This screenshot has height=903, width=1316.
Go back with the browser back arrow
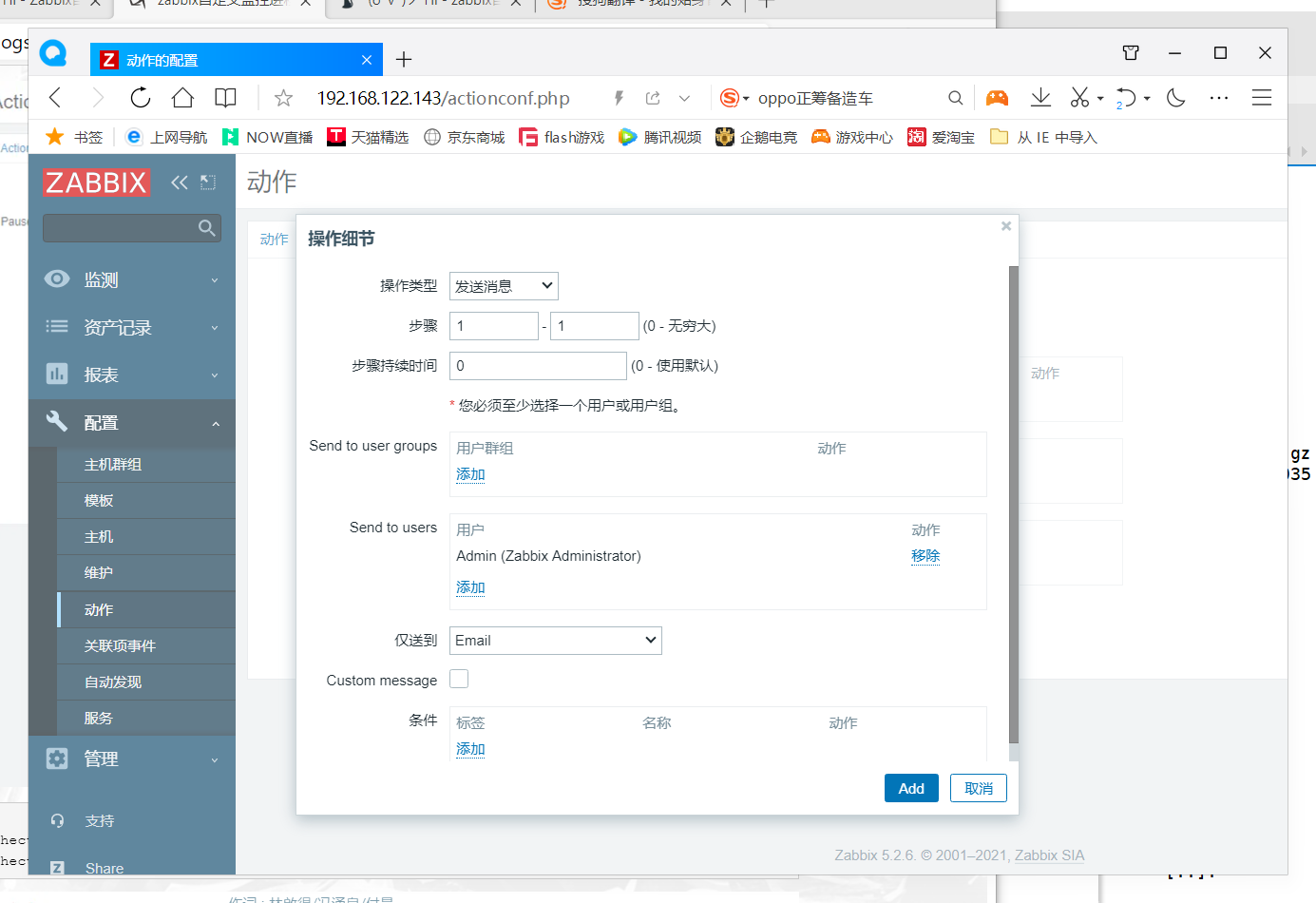coord(55,98)
